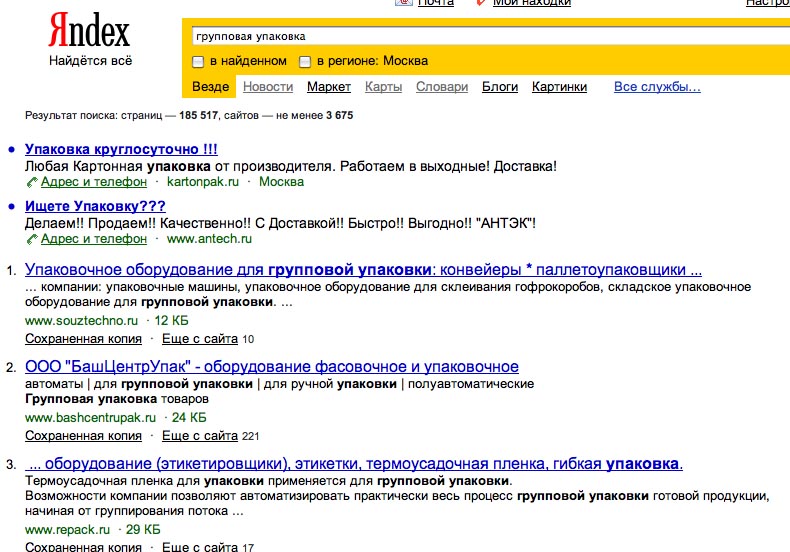The width and height of the screenshot is (790, 552).
Task: Open result about 'термоусадочная пленка, гибкая упаковка'
Action: click(x=354, y=464)
